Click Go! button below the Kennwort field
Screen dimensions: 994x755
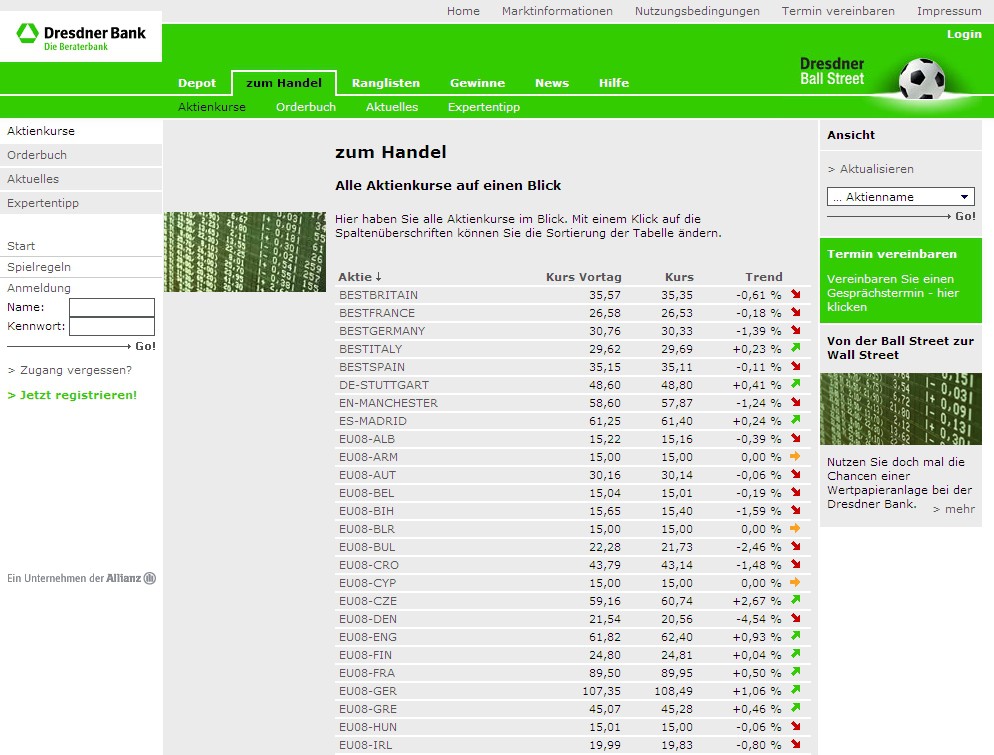145,346
